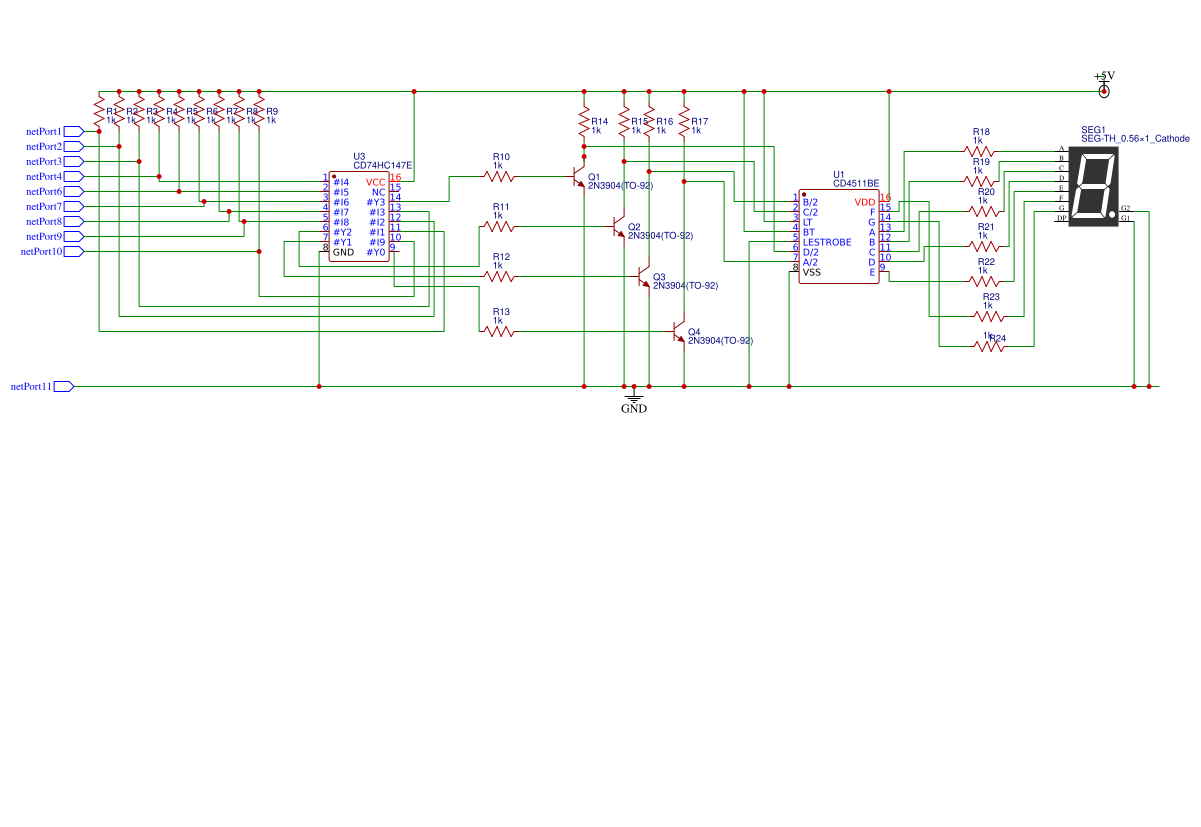Screen dimensions: 1201x827
Task: Click the G2 pin label on the display
Action: click(x=1126, y=208)
